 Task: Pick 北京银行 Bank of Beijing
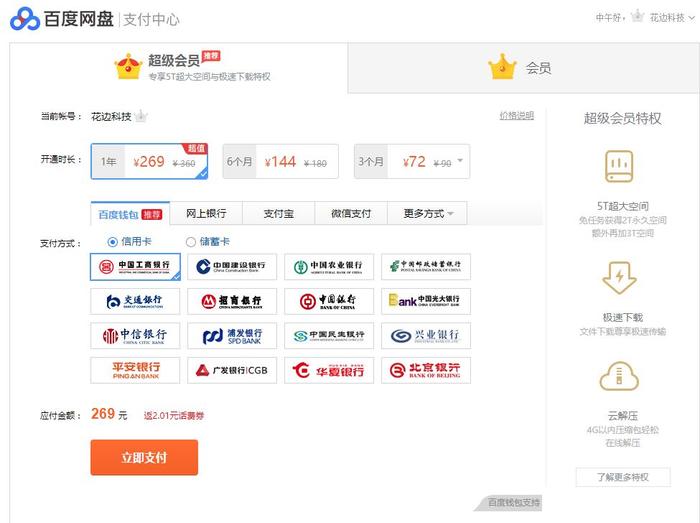click(426, 370)
